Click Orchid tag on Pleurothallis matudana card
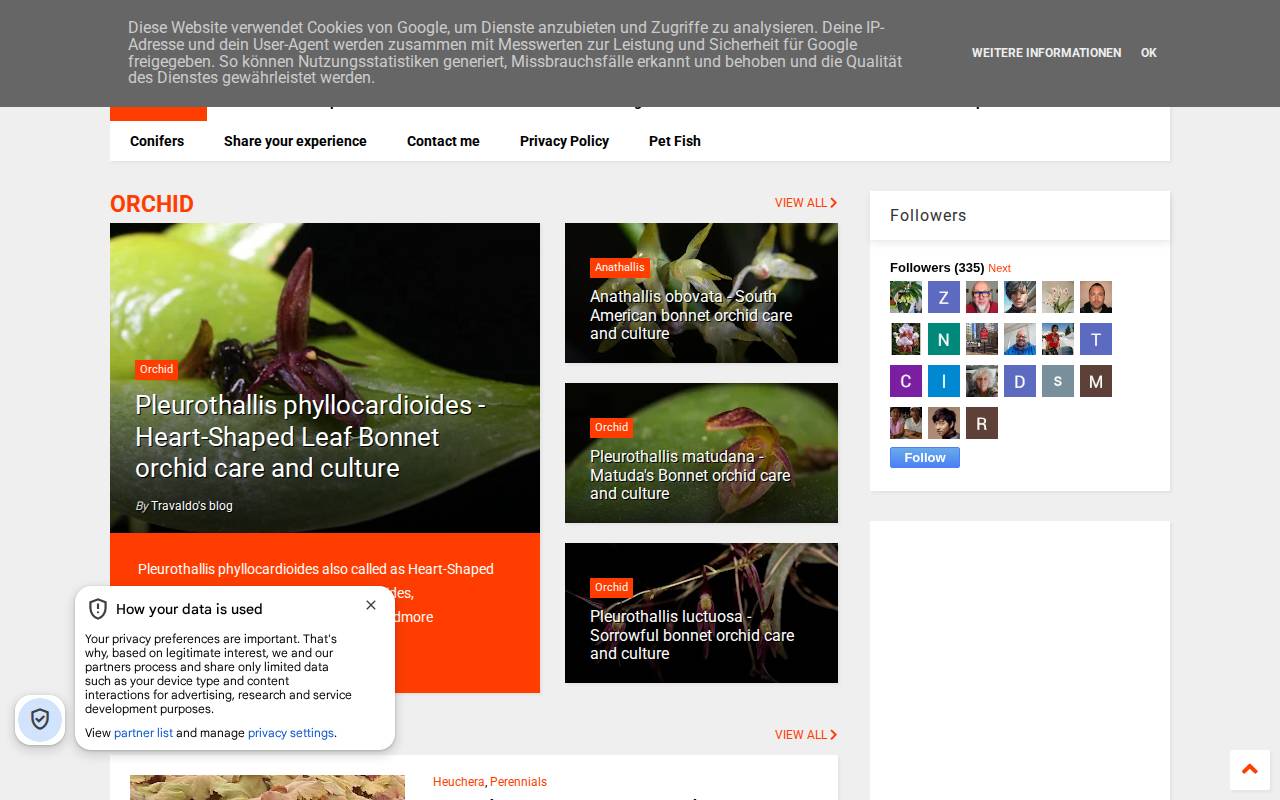Screen dimensions: 1280x800 point(611,427)
